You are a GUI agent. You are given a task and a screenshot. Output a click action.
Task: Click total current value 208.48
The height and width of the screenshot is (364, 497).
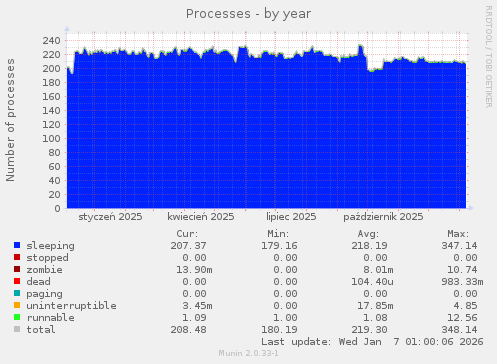pos(188,330)
